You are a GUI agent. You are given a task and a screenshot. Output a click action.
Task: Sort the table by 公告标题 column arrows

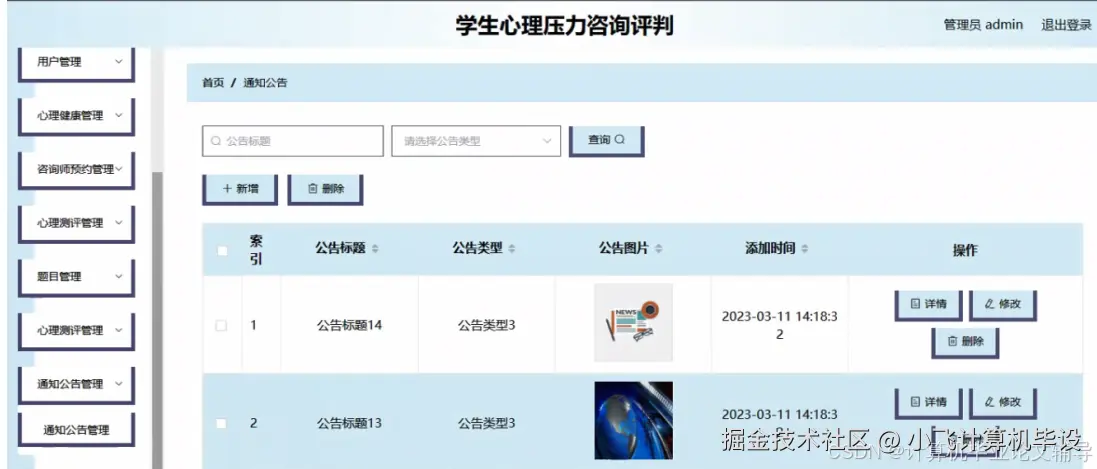[375, 248]
